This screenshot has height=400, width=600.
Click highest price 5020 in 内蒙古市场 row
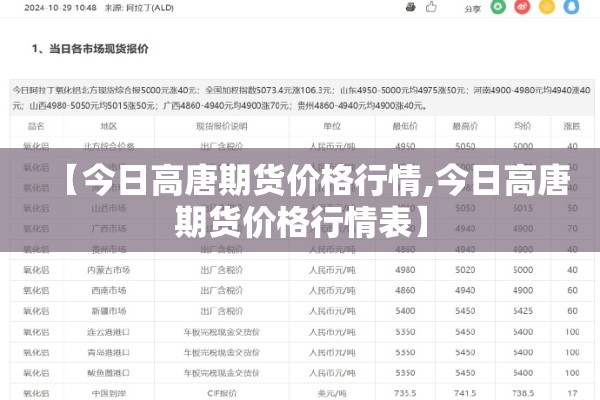point(465,270)
